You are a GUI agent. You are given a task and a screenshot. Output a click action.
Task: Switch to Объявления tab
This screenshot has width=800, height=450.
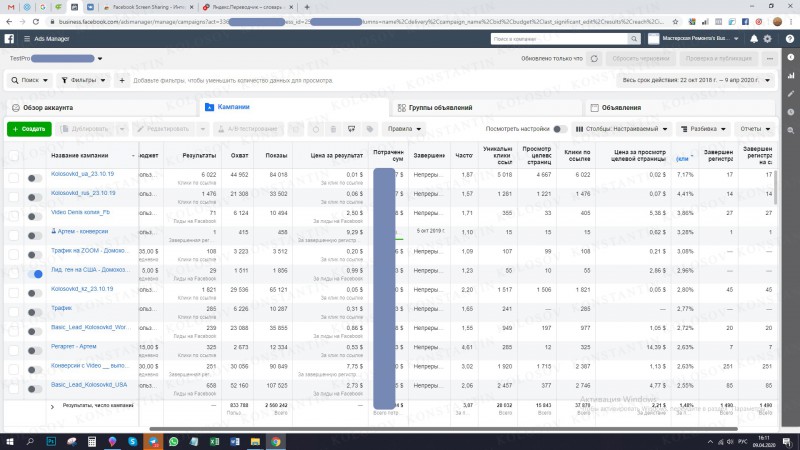[680, 108]
